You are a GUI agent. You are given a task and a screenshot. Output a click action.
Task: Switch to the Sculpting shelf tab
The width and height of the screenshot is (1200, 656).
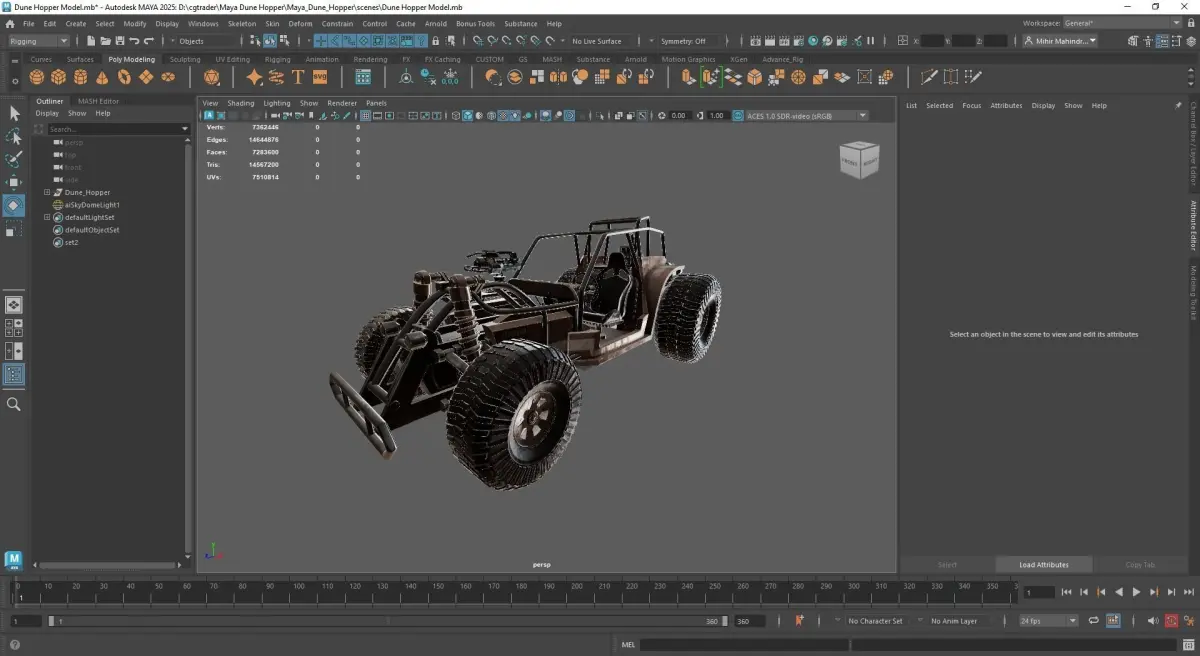(x=185, y=59)
